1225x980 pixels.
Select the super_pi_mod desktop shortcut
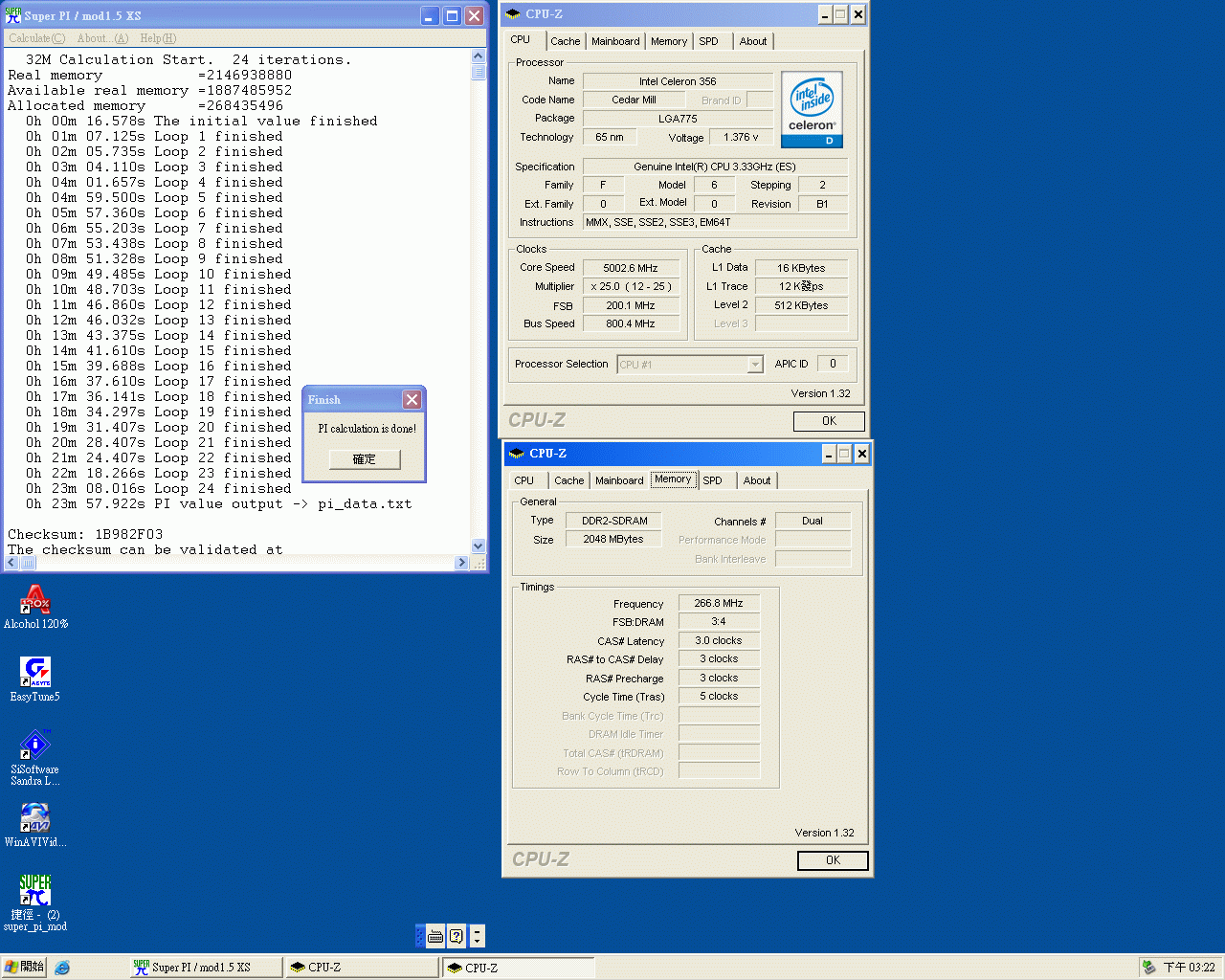35,902
